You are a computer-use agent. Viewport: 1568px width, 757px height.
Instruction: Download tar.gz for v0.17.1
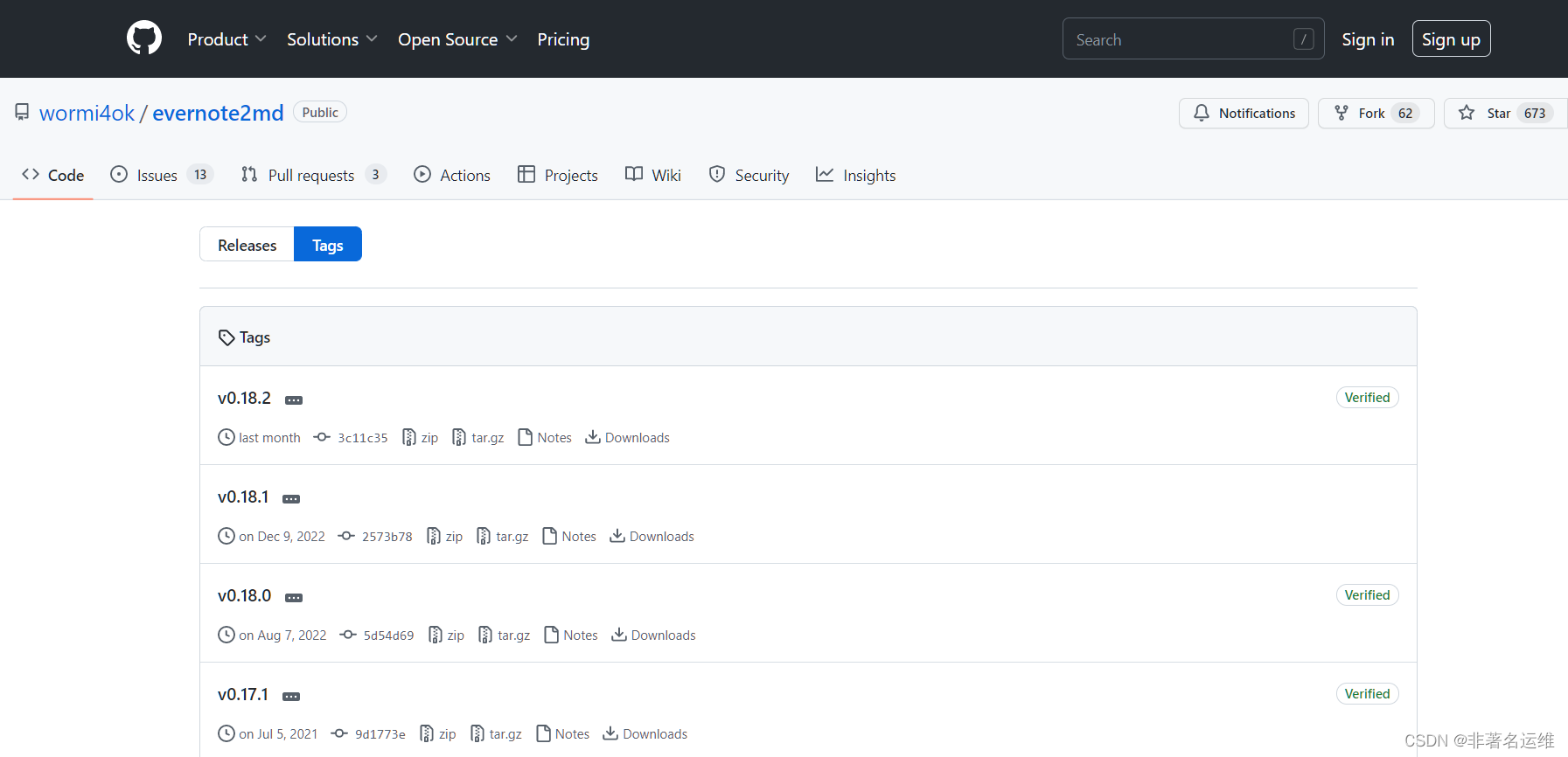pyautogui.click(x=496, y=734)
